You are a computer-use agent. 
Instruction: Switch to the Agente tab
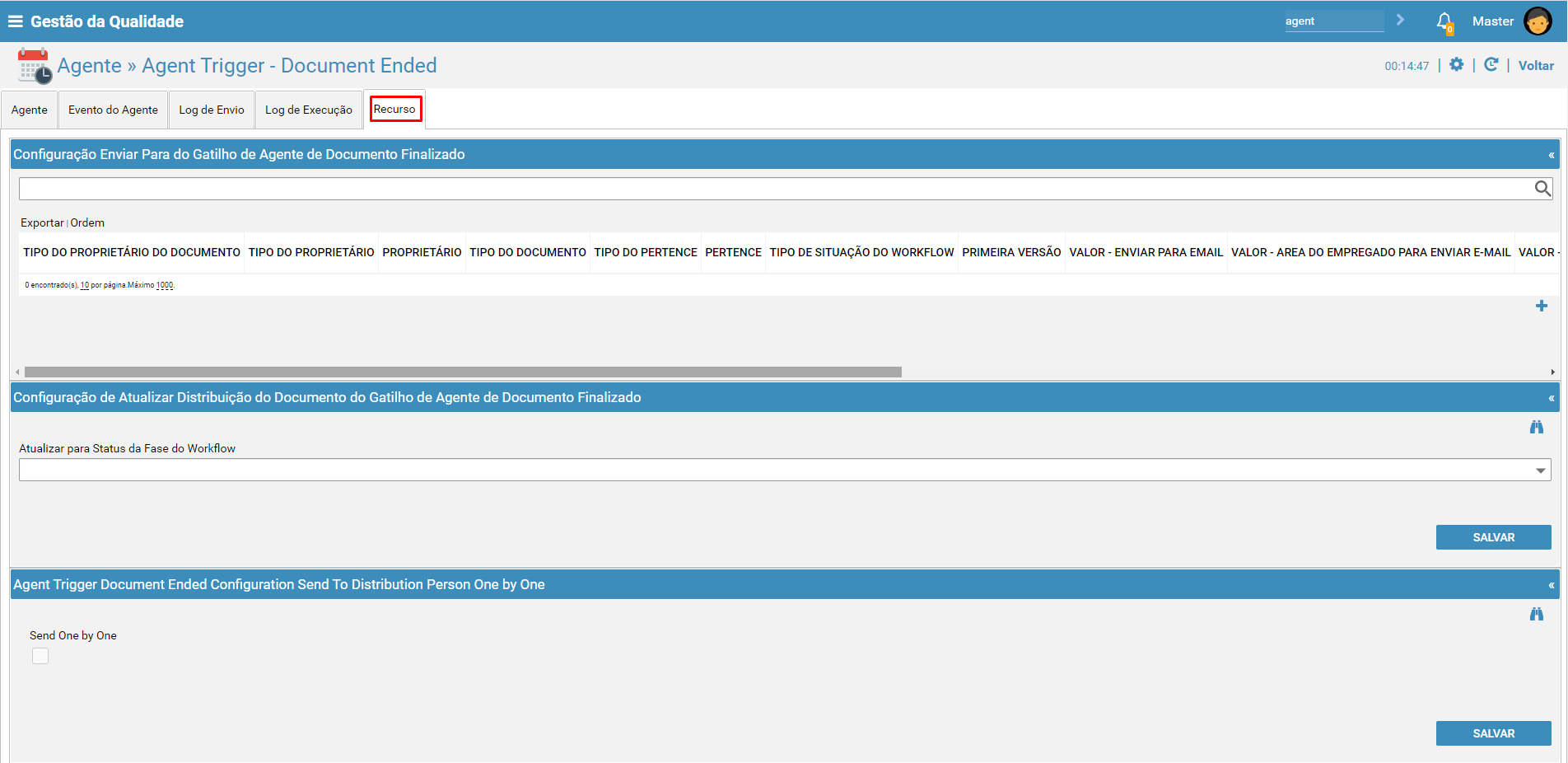point(30,110)
